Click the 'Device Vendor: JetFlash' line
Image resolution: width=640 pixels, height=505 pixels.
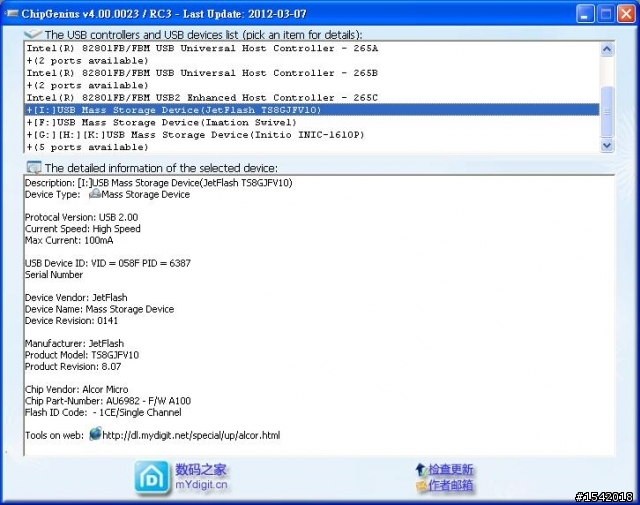[x=76, y=298]
